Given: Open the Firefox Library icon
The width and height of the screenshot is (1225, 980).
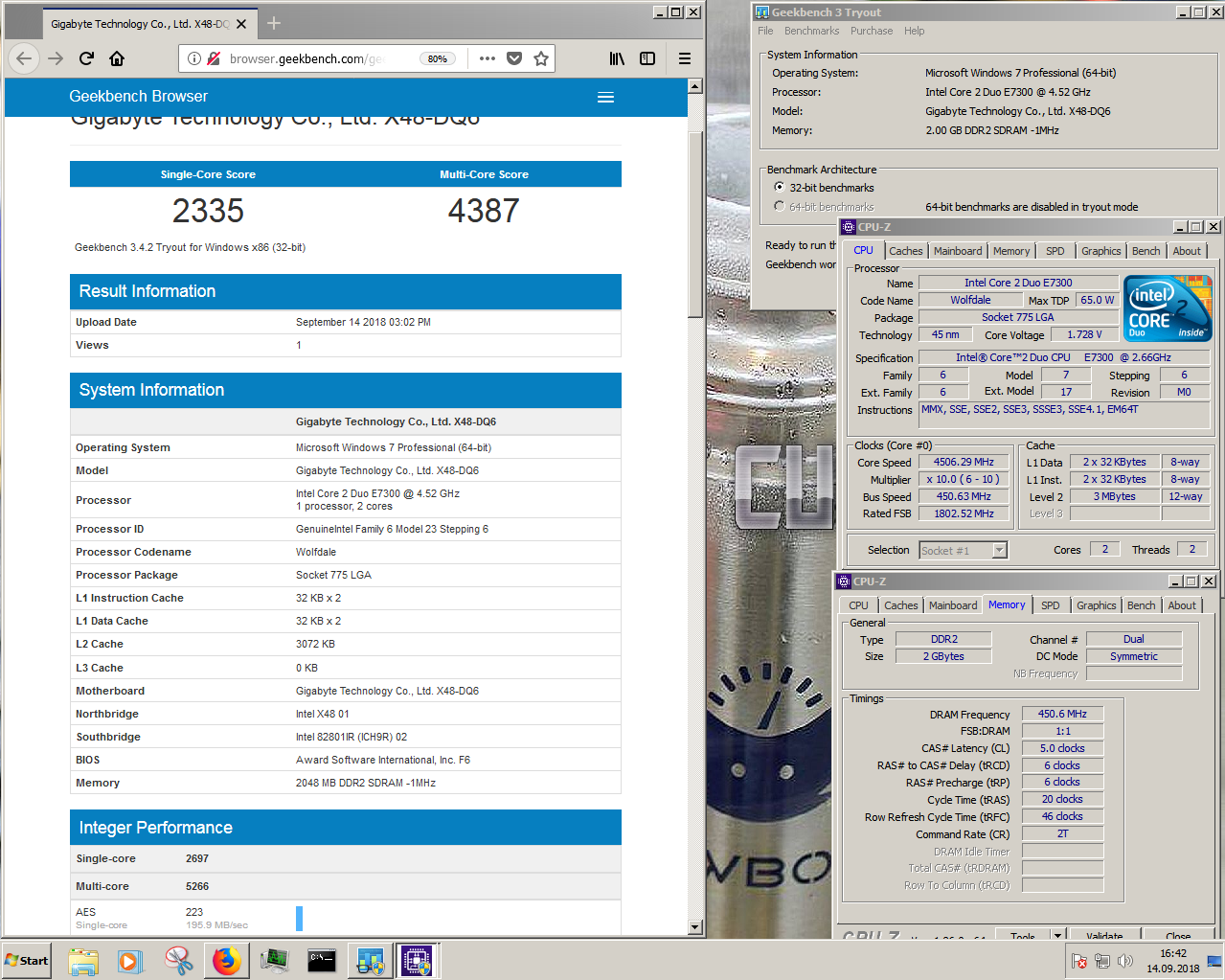Looking at the screenshot, I should (617, 58).
